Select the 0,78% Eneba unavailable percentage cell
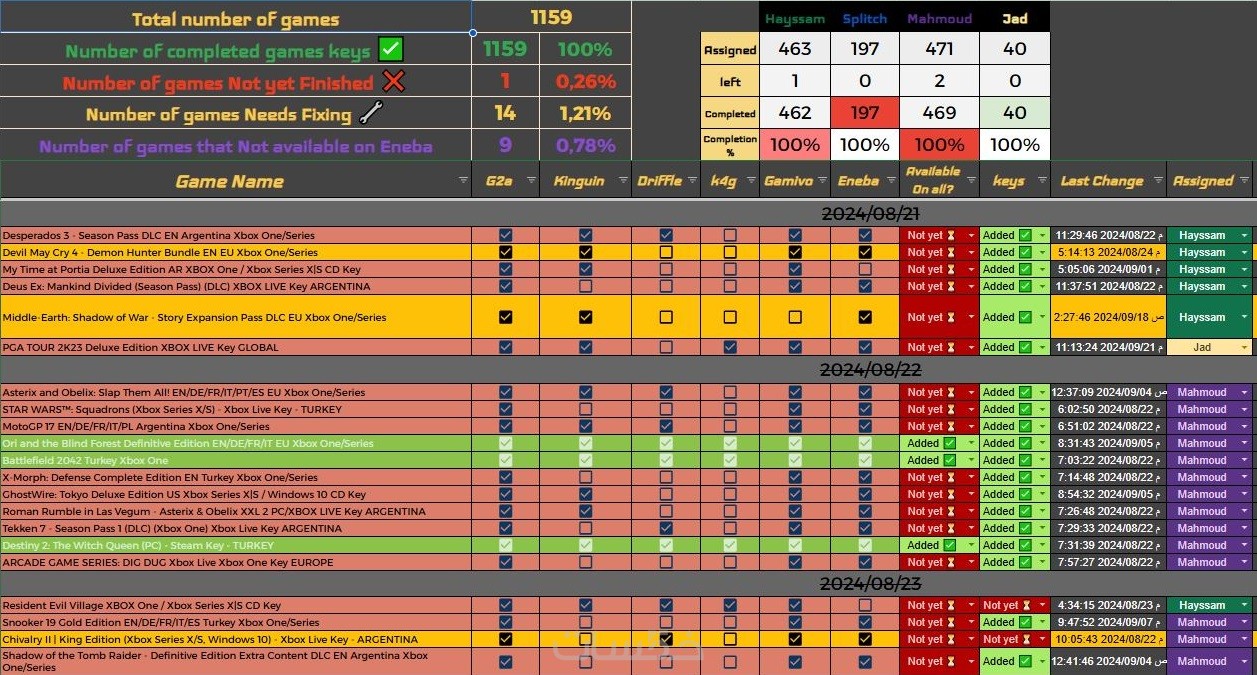The height and width of the screenshot is (675, 1257). point(585,145)
